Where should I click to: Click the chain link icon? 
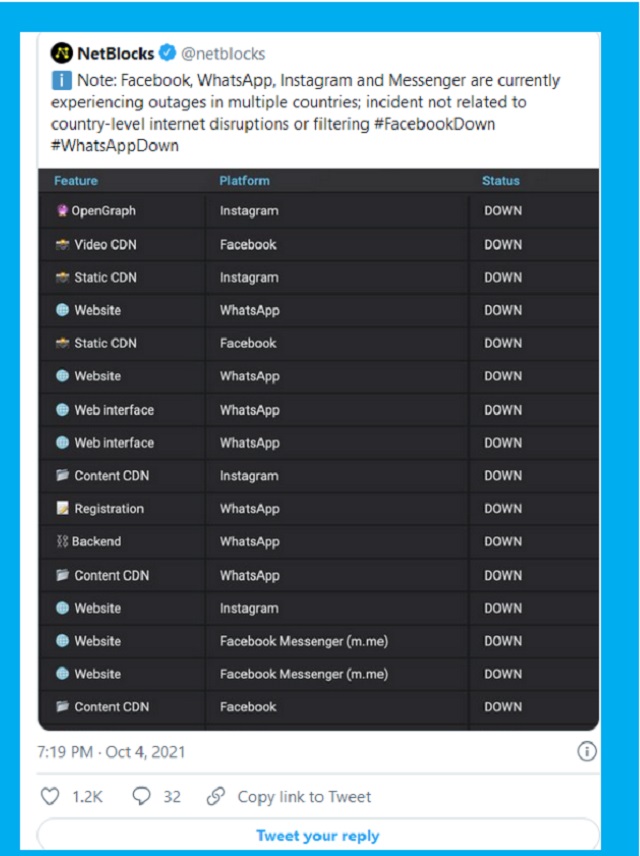point(215,796)
